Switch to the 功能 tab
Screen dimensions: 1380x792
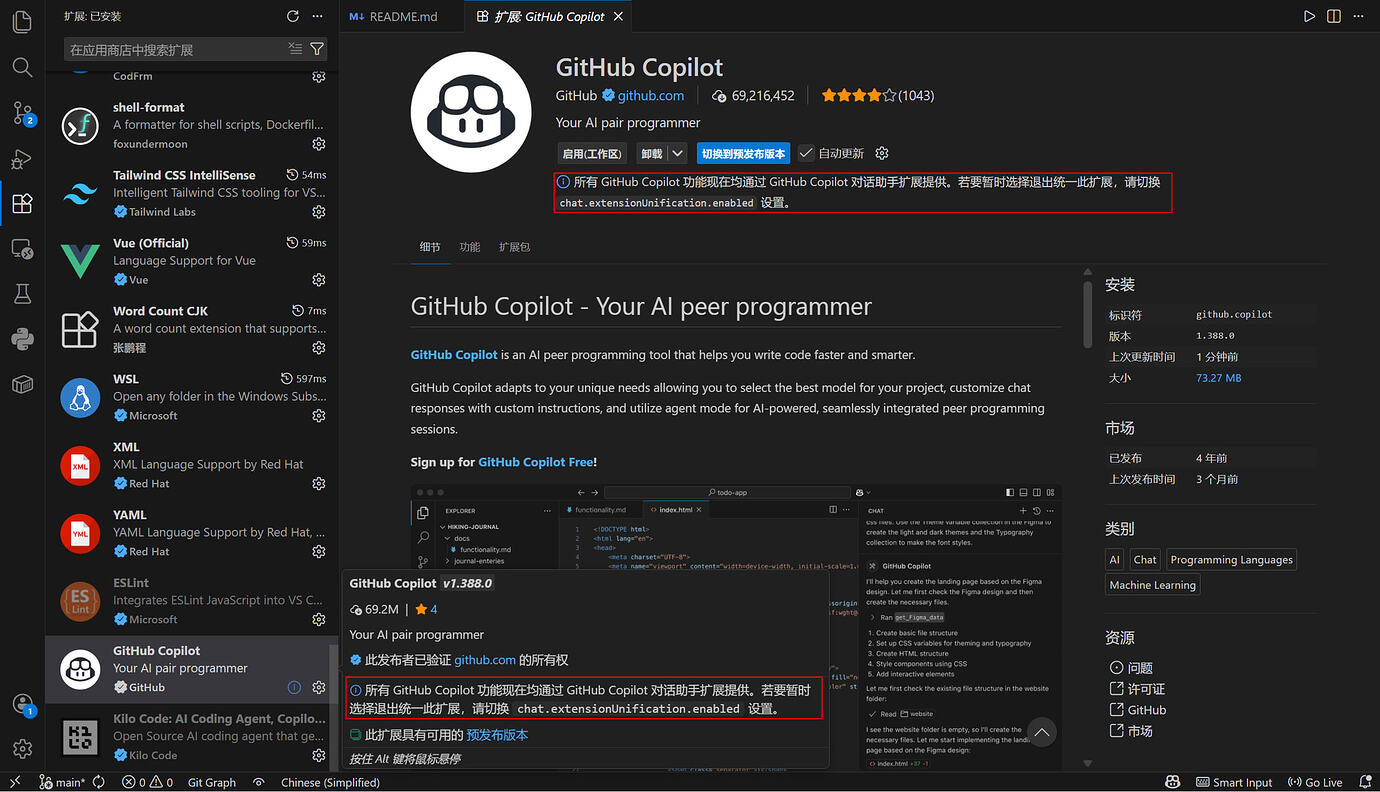[470, 247]
